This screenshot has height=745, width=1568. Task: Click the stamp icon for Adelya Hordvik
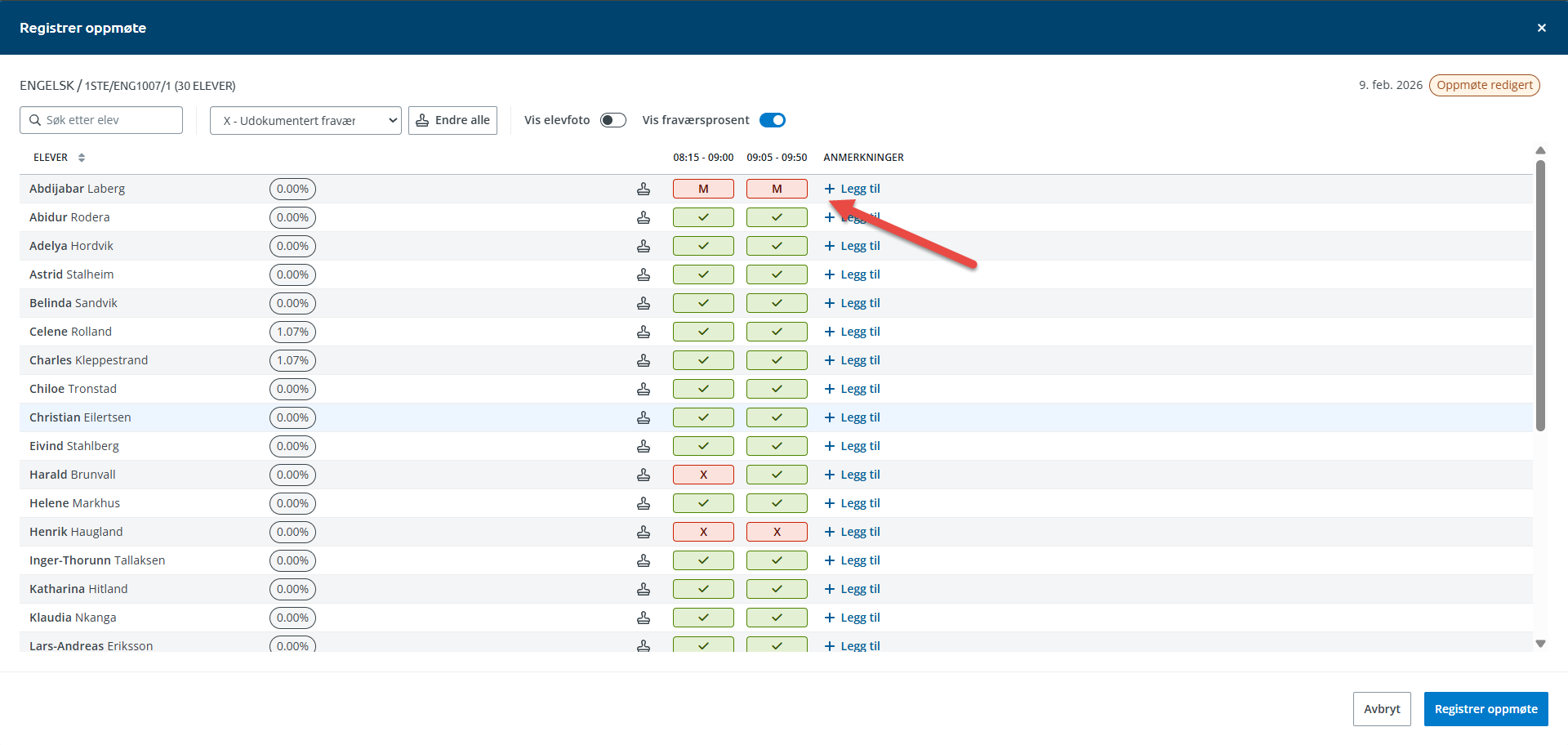[x=644, y=246]
